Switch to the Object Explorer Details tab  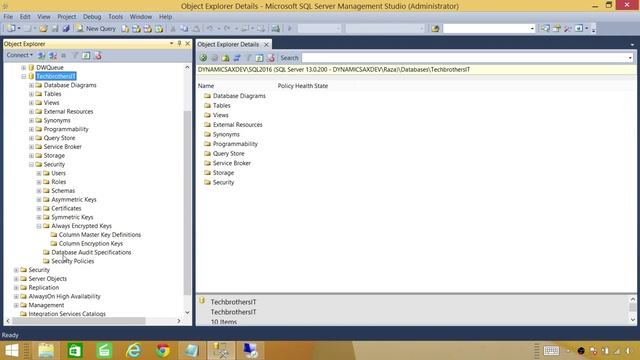point(228,44)
